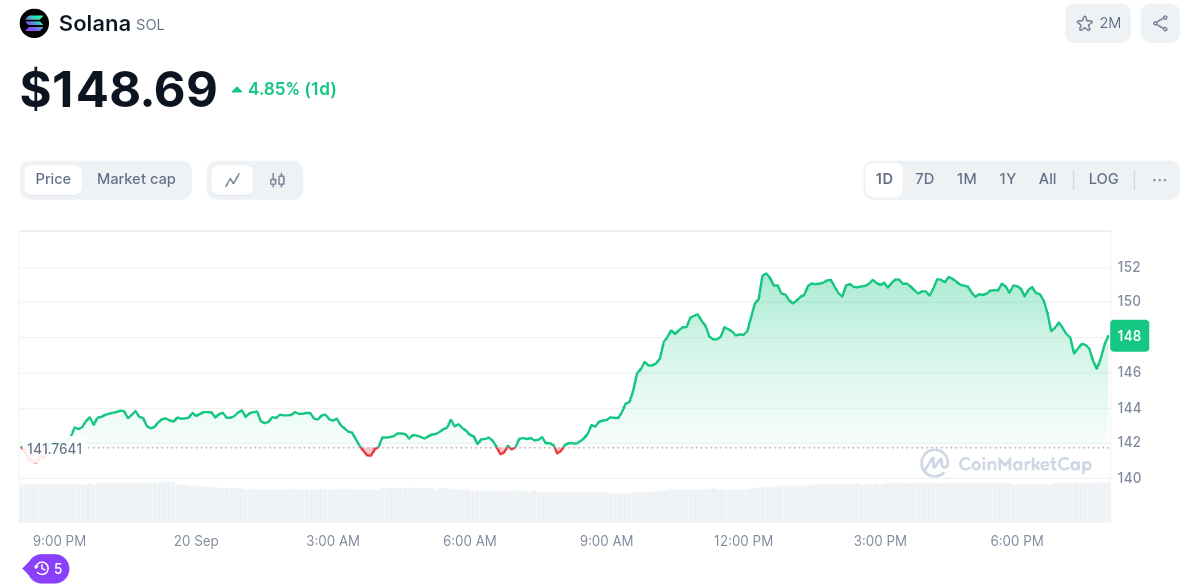The height and width of the screenshot is (587, 1194).
Task: Toggle the chart to Market cap view
Action: (x=136, y=180)
